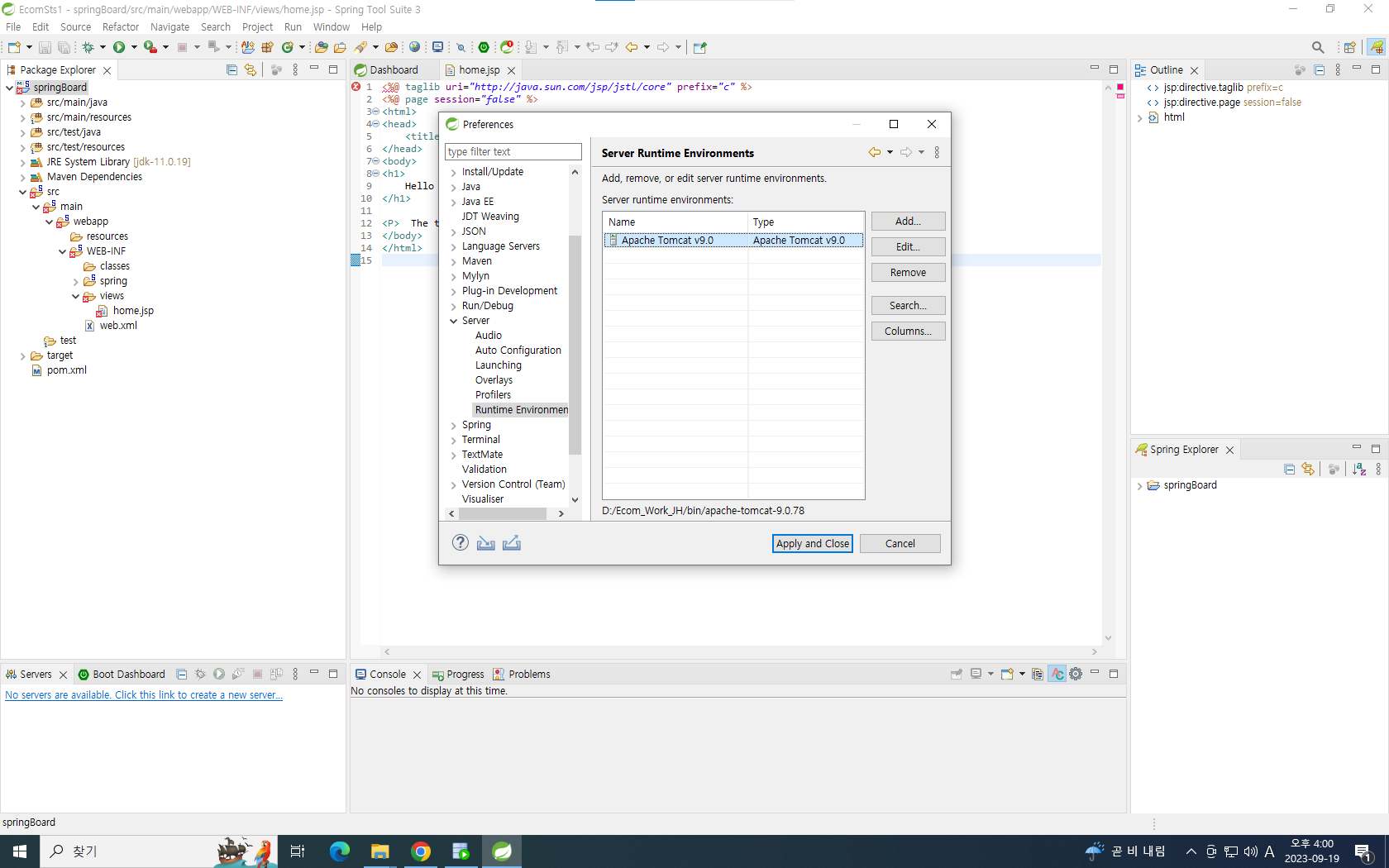Click the Open Console icon in Console toolbar

1007,674
